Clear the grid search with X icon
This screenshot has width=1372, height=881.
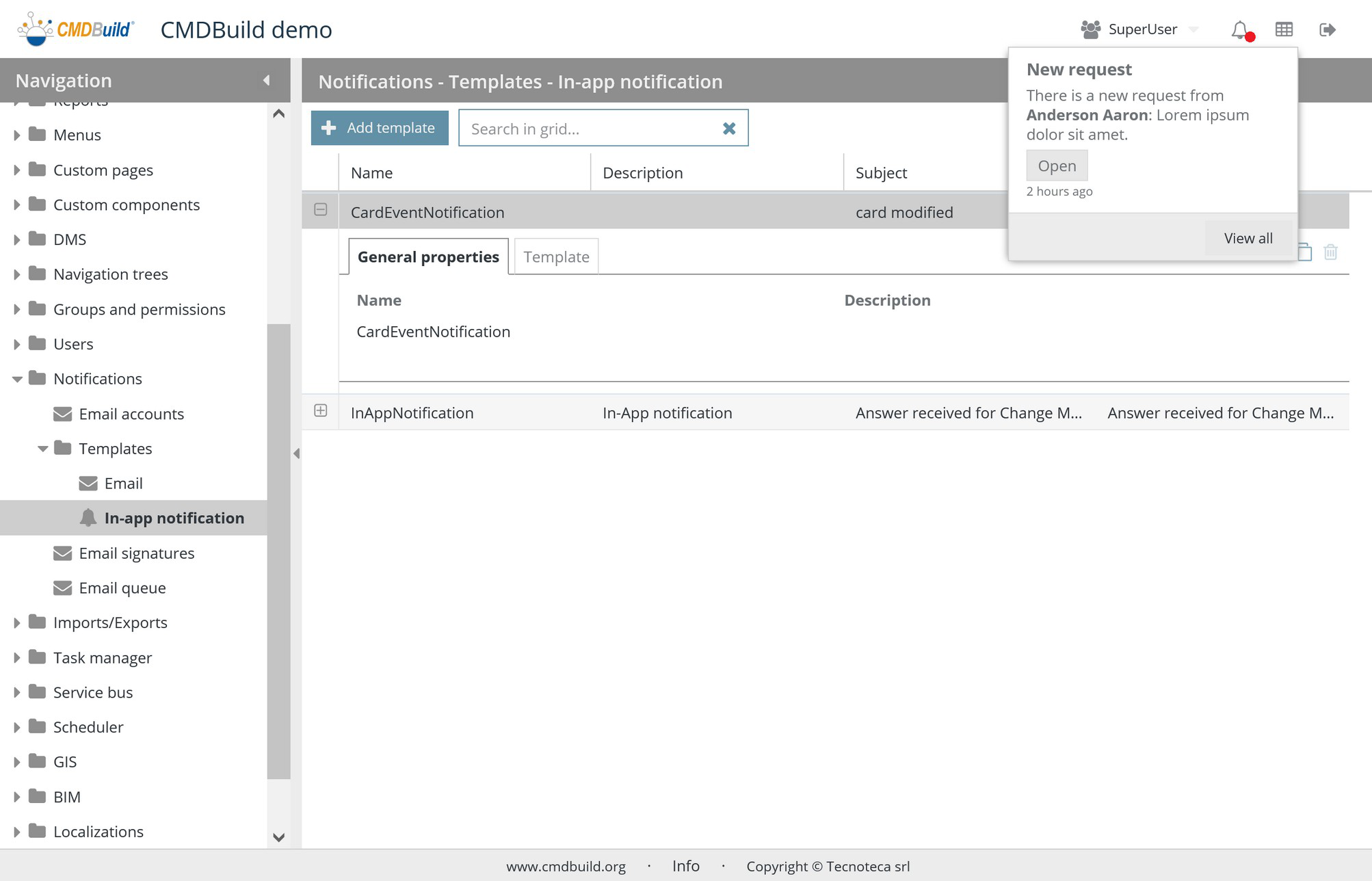coord(729,129)
